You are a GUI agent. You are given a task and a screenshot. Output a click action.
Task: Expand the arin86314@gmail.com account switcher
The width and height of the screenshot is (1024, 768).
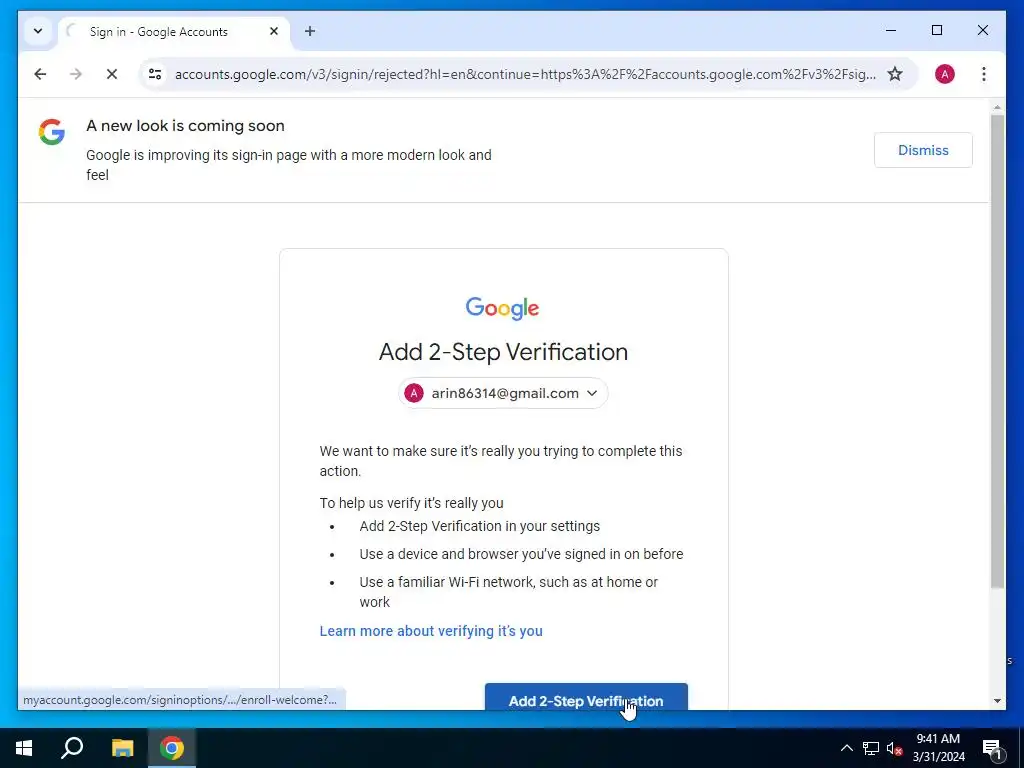pos(503,393)
